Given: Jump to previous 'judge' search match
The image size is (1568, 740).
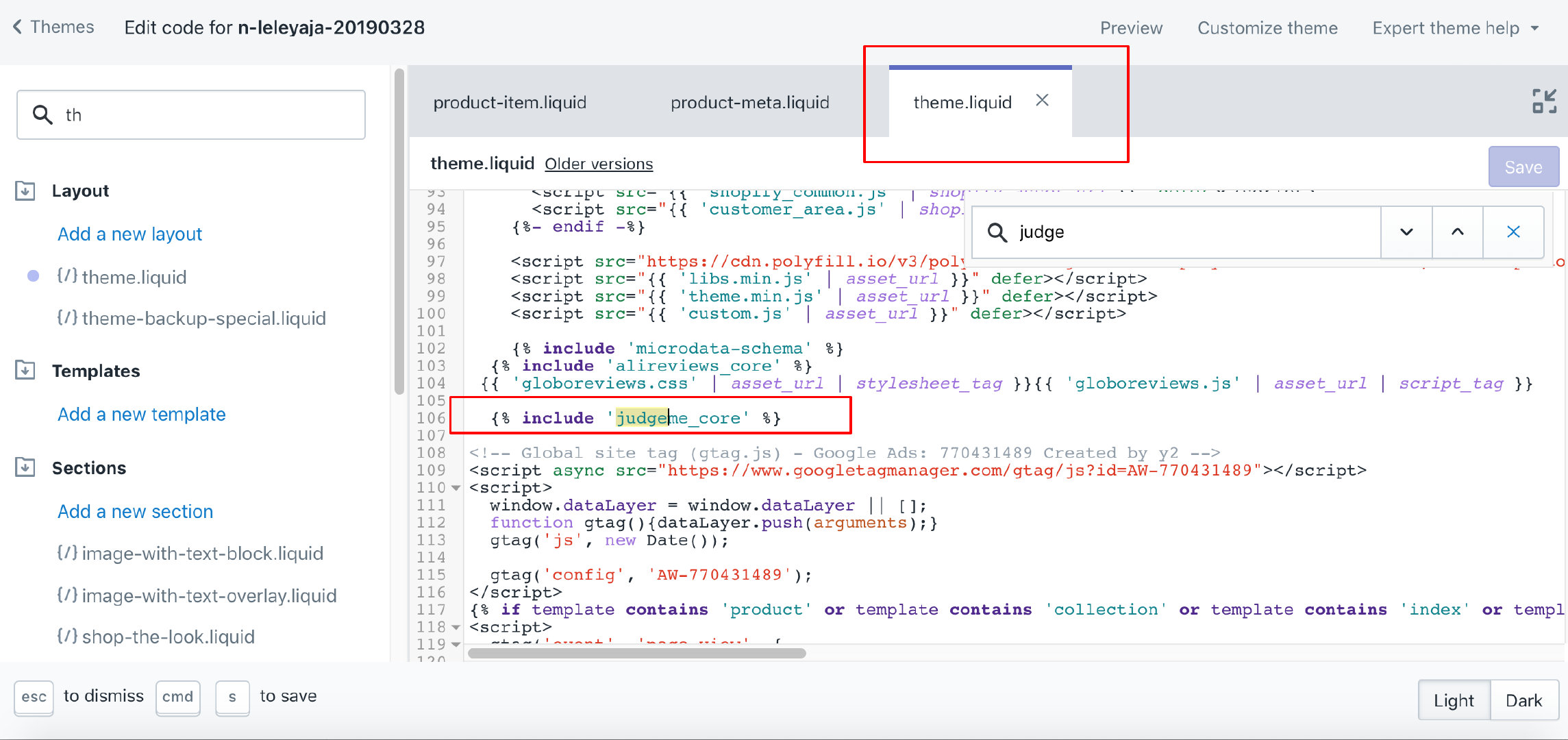Looking at the screenshot, I should [x=1458, y=232].
